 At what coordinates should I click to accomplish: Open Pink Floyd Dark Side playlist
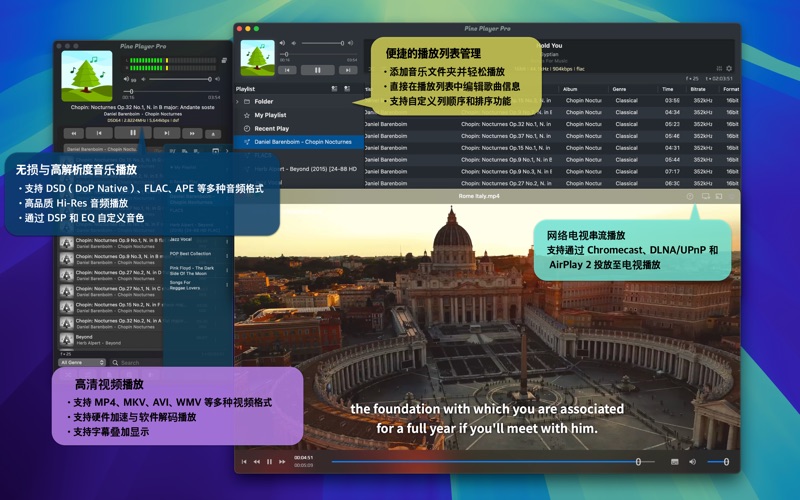192,270
